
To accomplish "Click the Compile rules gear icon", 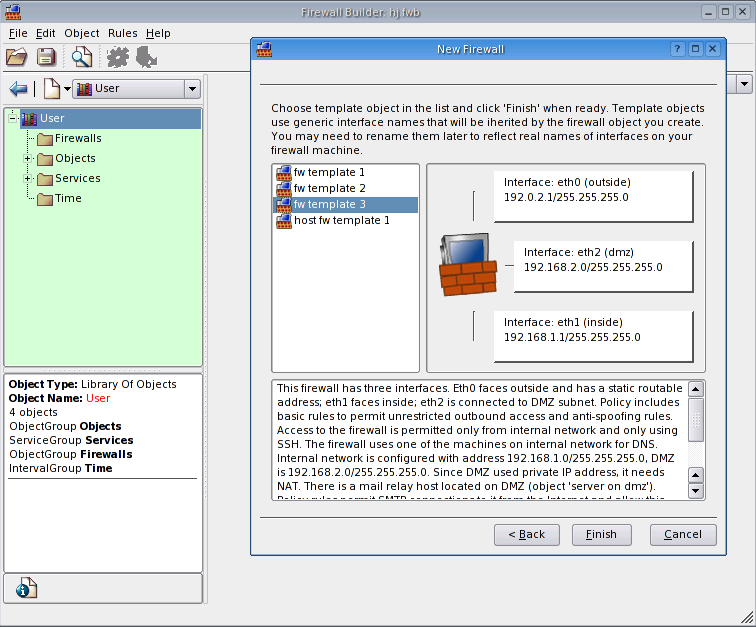I will pos(118,57).
